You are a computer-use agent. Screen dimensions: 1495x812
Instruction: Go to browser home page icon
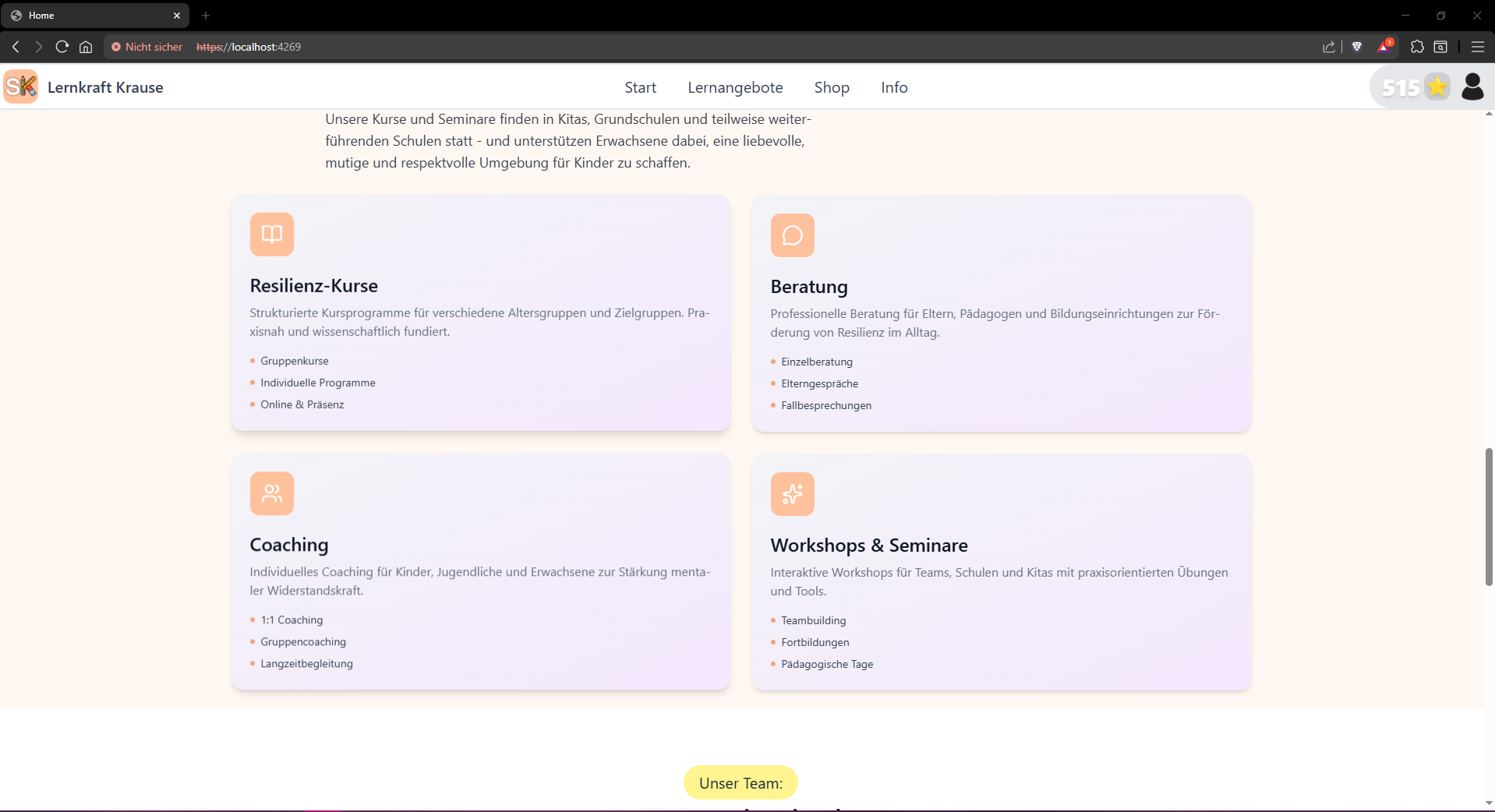(86, 47)
